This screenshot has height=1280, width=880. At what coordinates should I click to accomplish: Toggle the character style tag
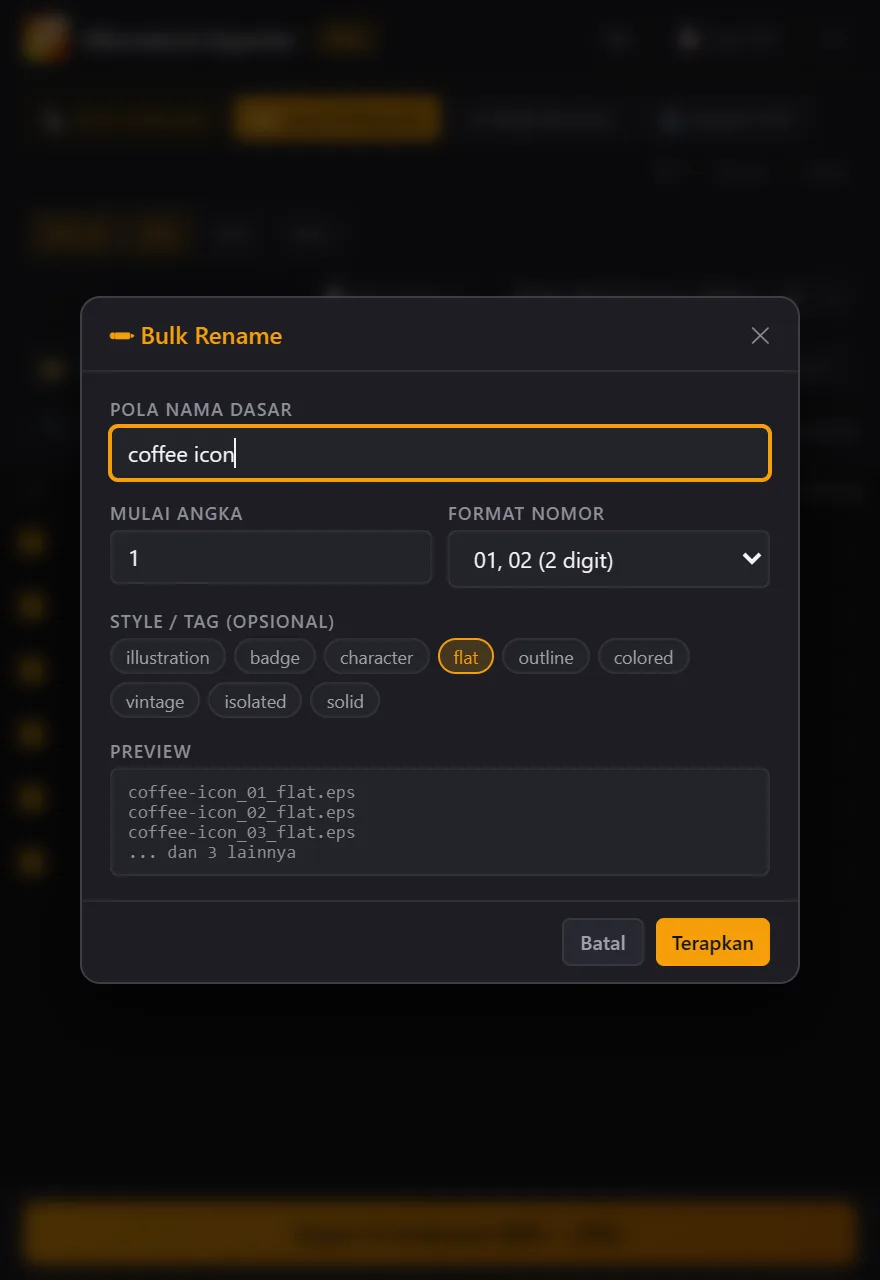pyautogui.click(x=376, y=657)
